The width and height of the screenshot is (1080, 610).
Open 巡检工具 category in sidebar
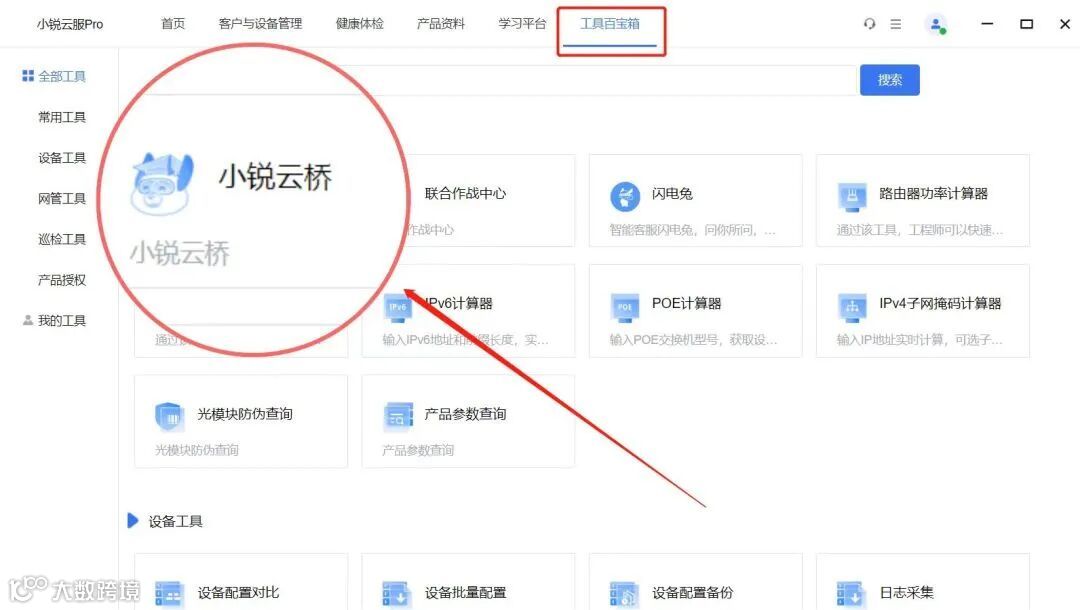[x=62, y=239]
